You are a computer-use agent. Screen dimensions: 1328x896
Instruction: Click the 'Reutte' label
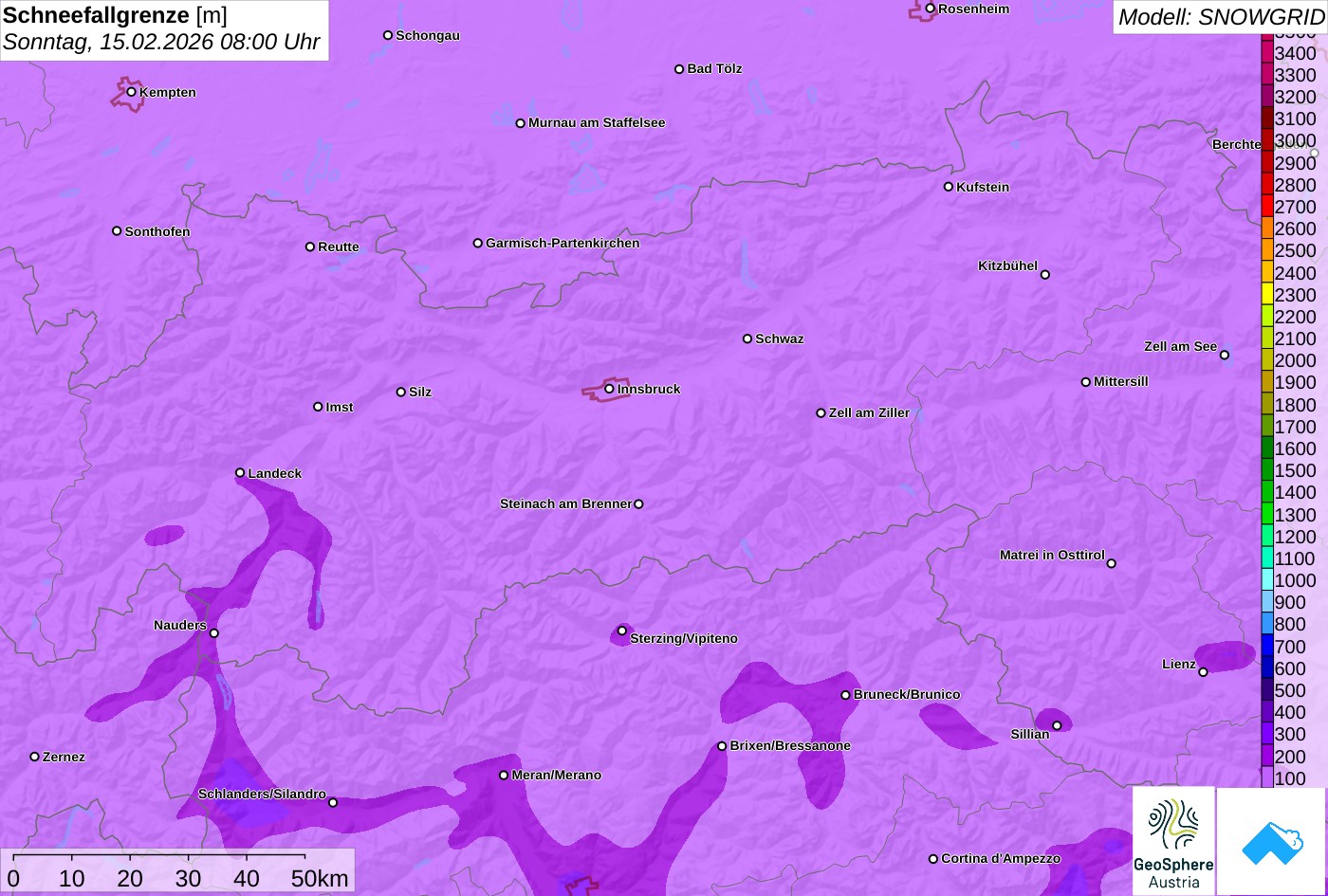339,247
